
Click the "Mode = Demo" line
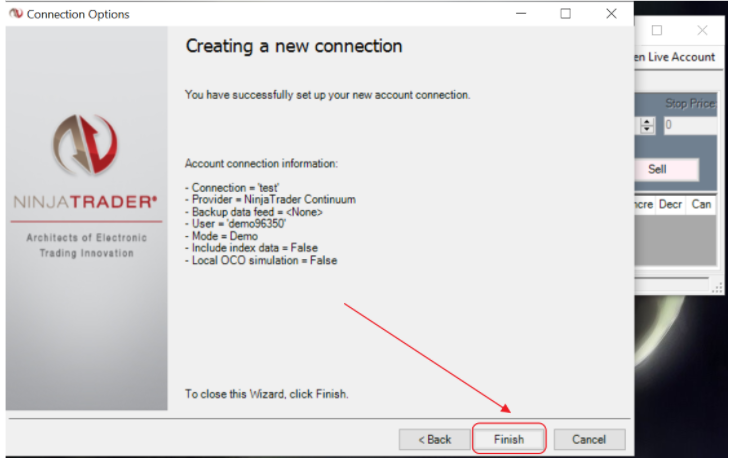tap(221, 236)
